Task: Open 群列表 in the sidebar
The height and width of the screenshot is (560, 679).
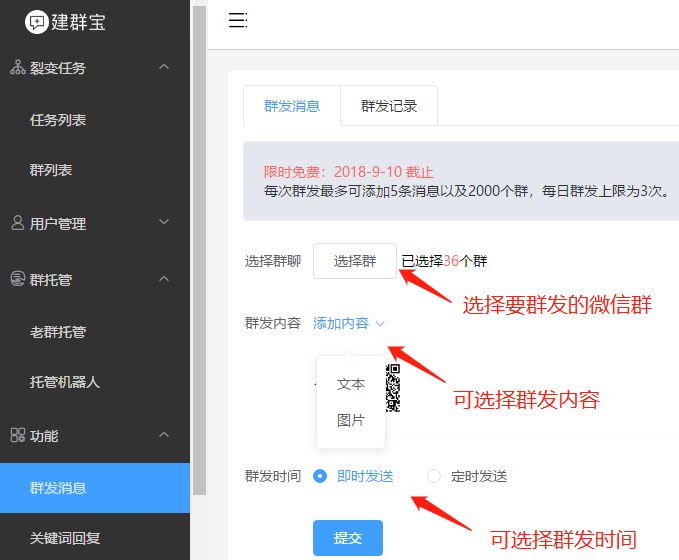Action: coord(95,170)
